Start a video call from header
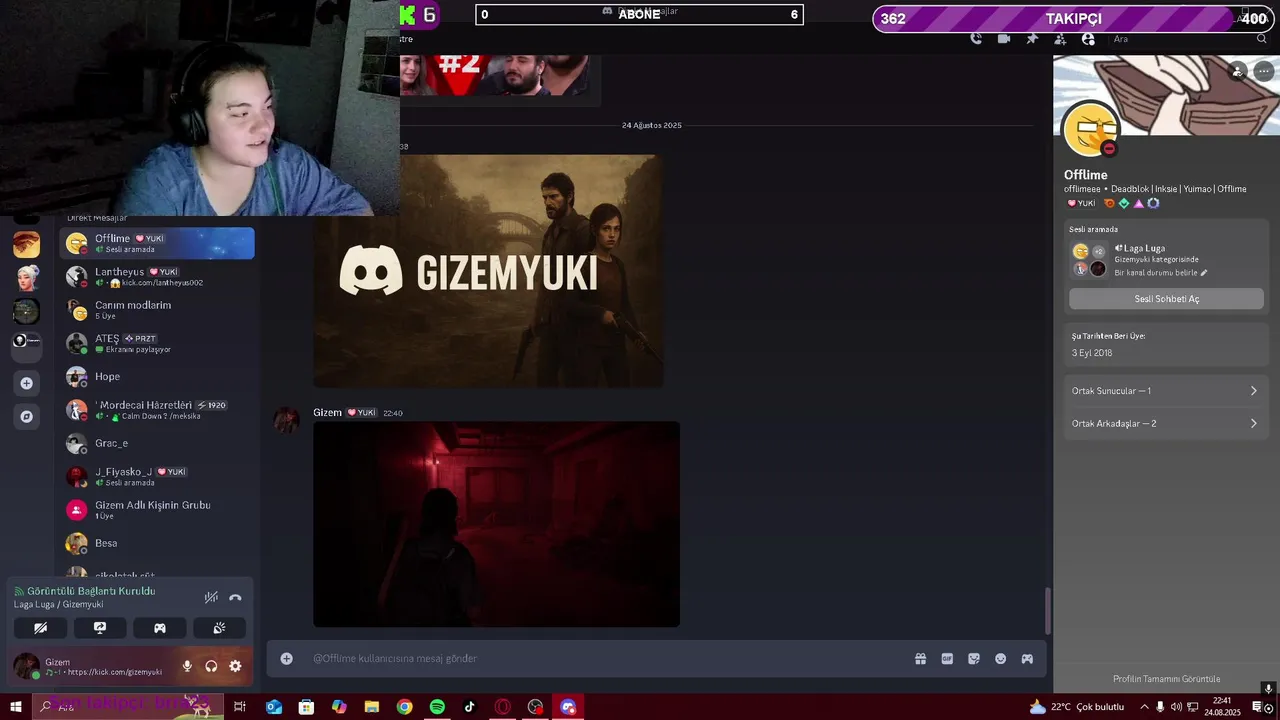Viewport: 1280px width, 720px height. pos(1004,39)
